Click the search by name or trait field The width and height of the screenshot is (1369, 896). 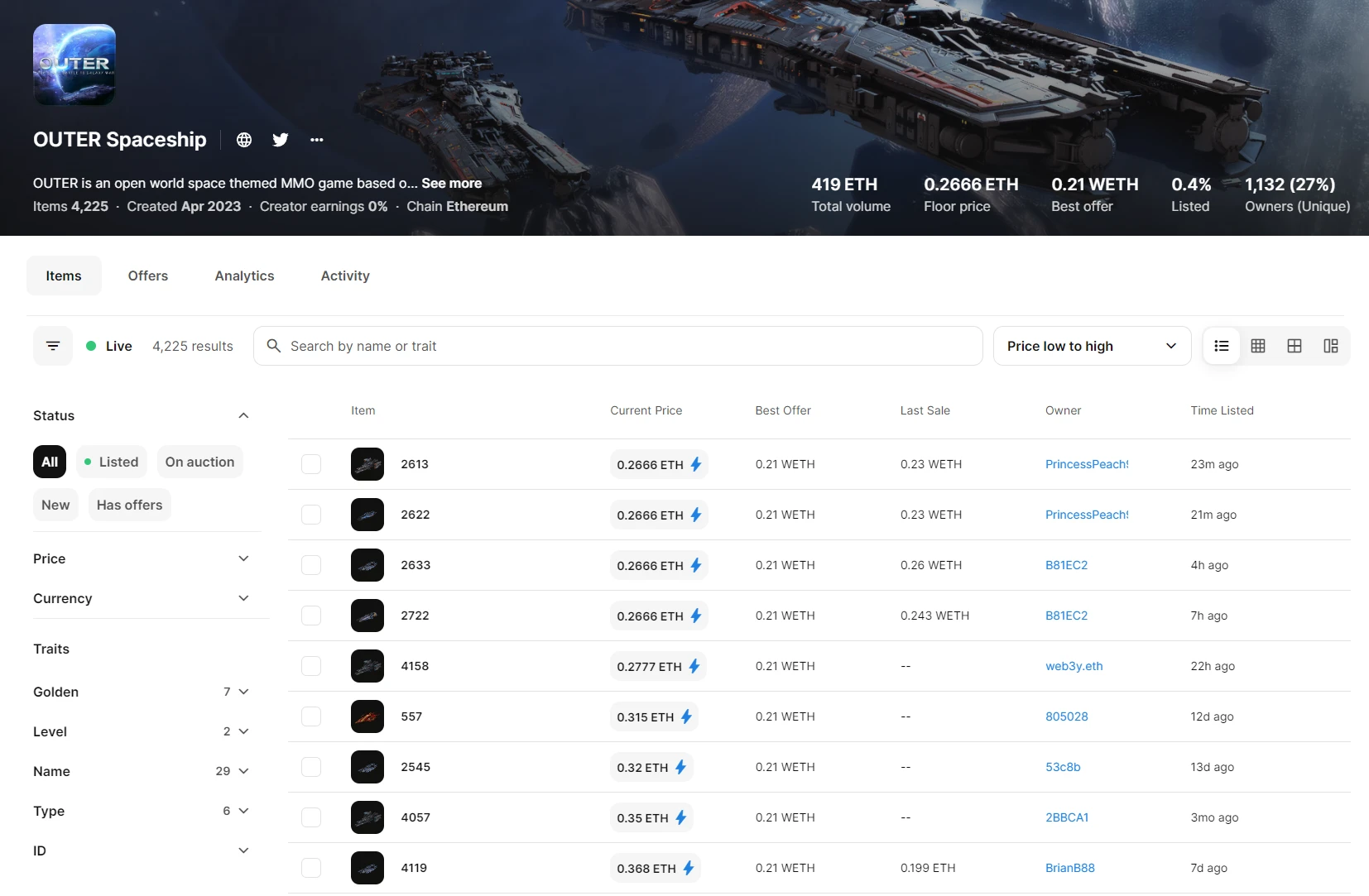(x=629, y=346)
